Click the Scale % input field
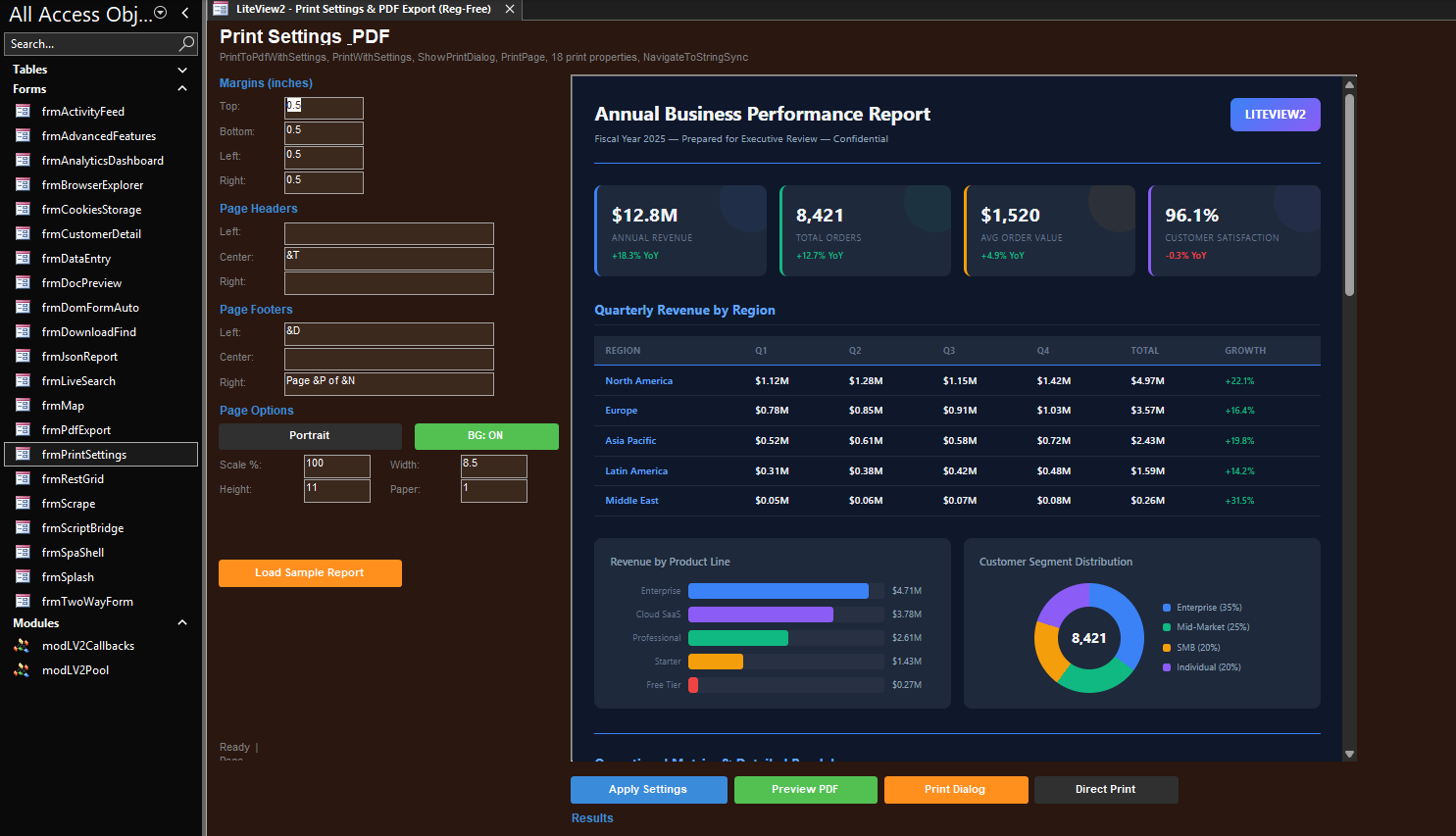Screen dimensions: 1456x836 337,467
